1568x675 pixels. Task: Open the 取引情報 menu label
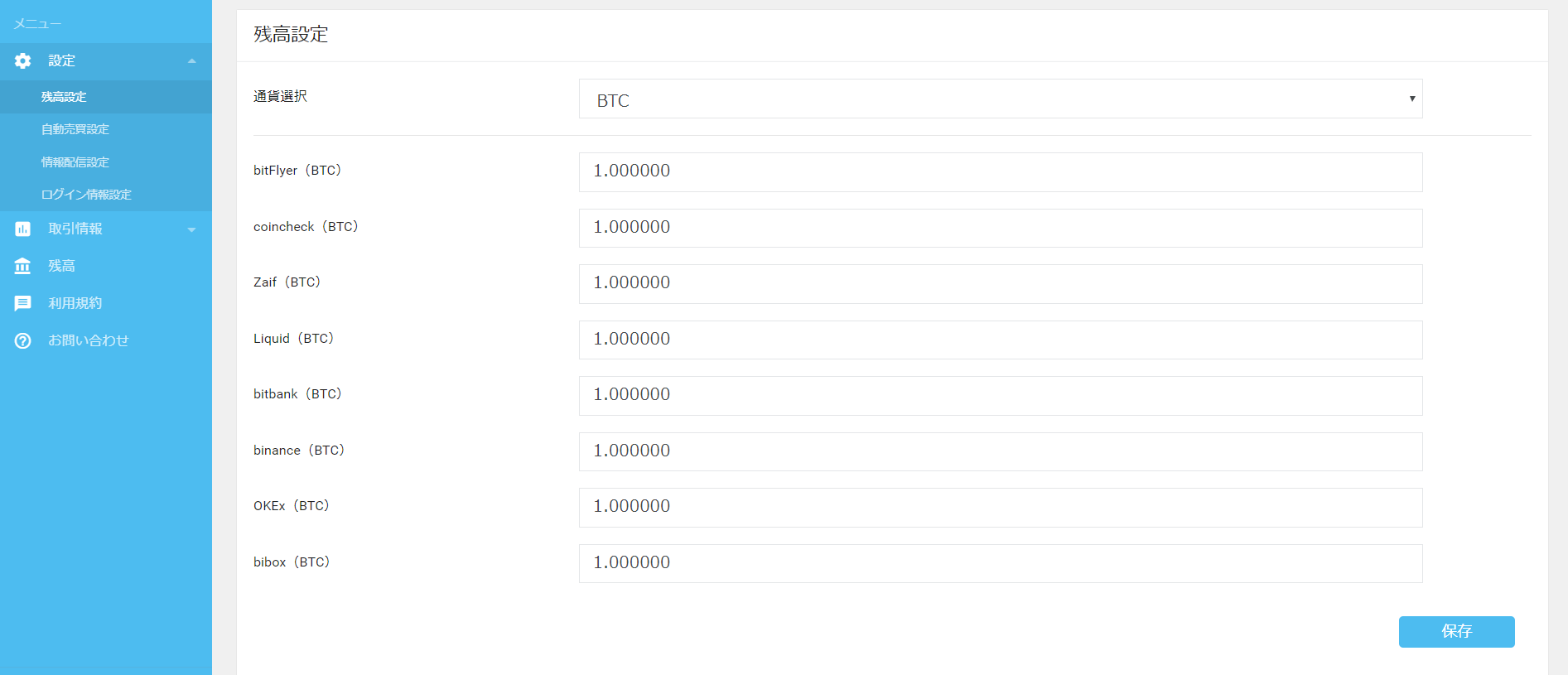point(75,229)
